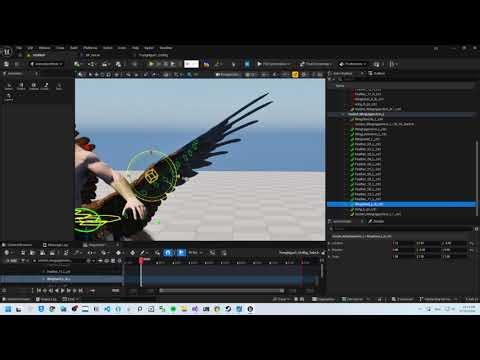Screen dimensions: 480x360
Task: Open the Edit menu
Action: [x=30, y=48]
